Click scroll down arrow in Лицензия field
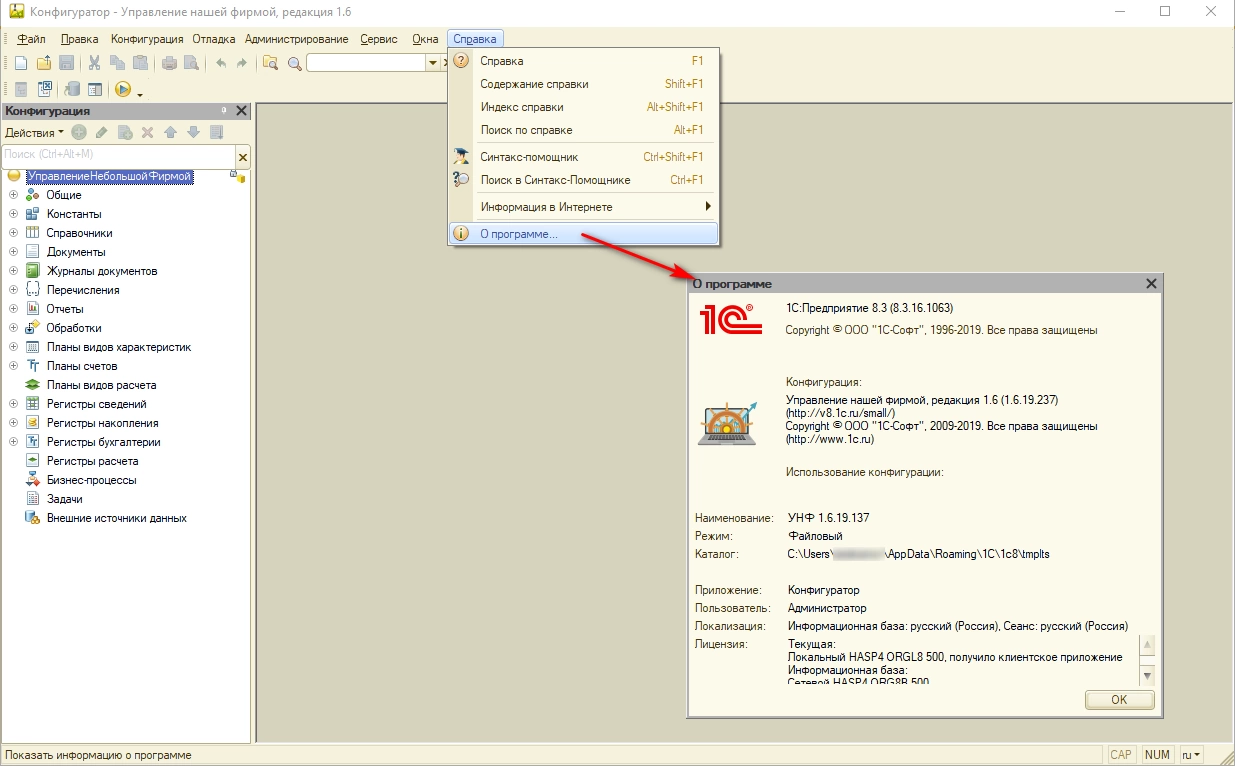 (x=1147, y=675)
